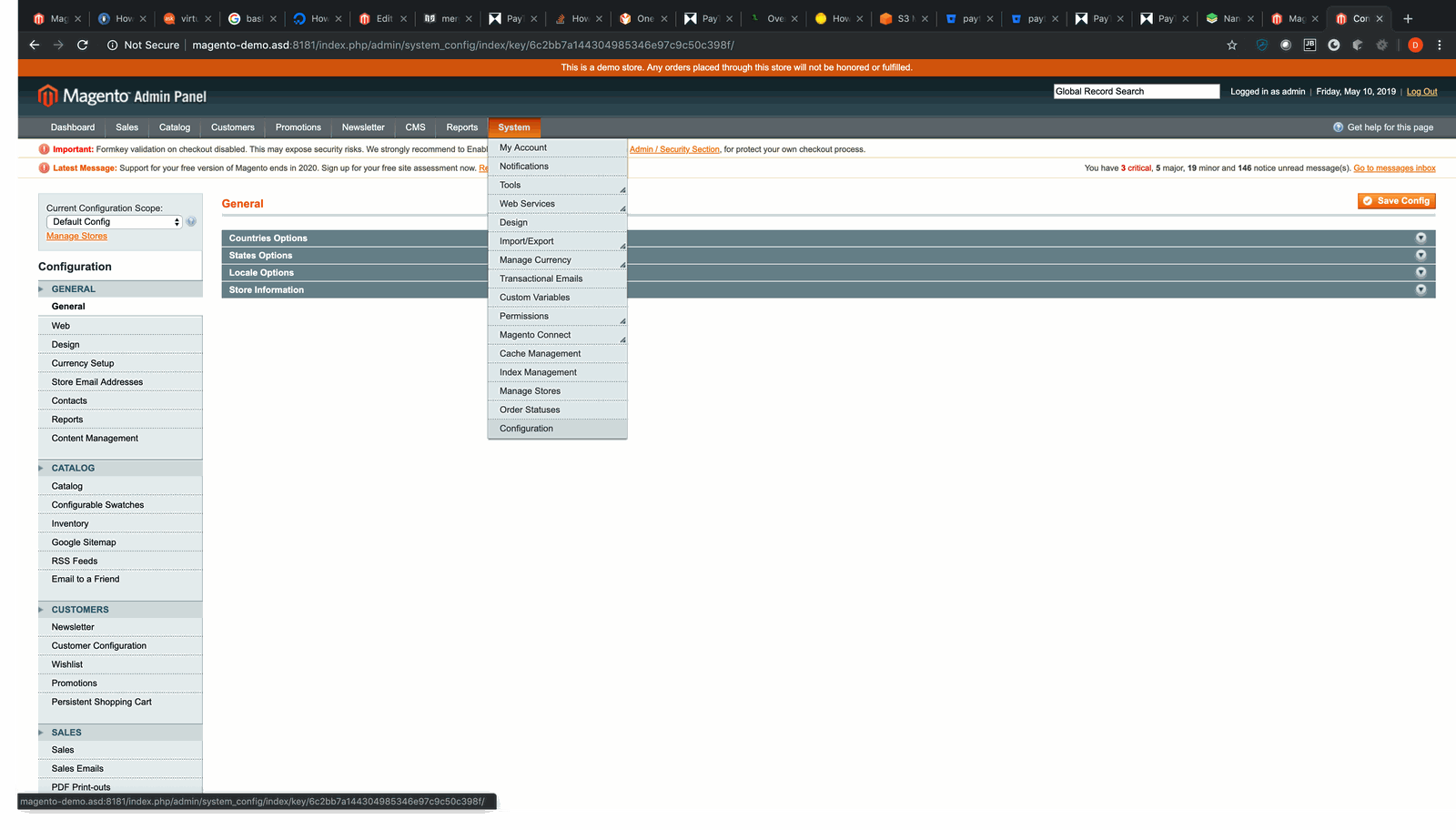Screen dimensions: 1456x830
Task: Click the Magento logo in the header
Action: click(122, 96)
